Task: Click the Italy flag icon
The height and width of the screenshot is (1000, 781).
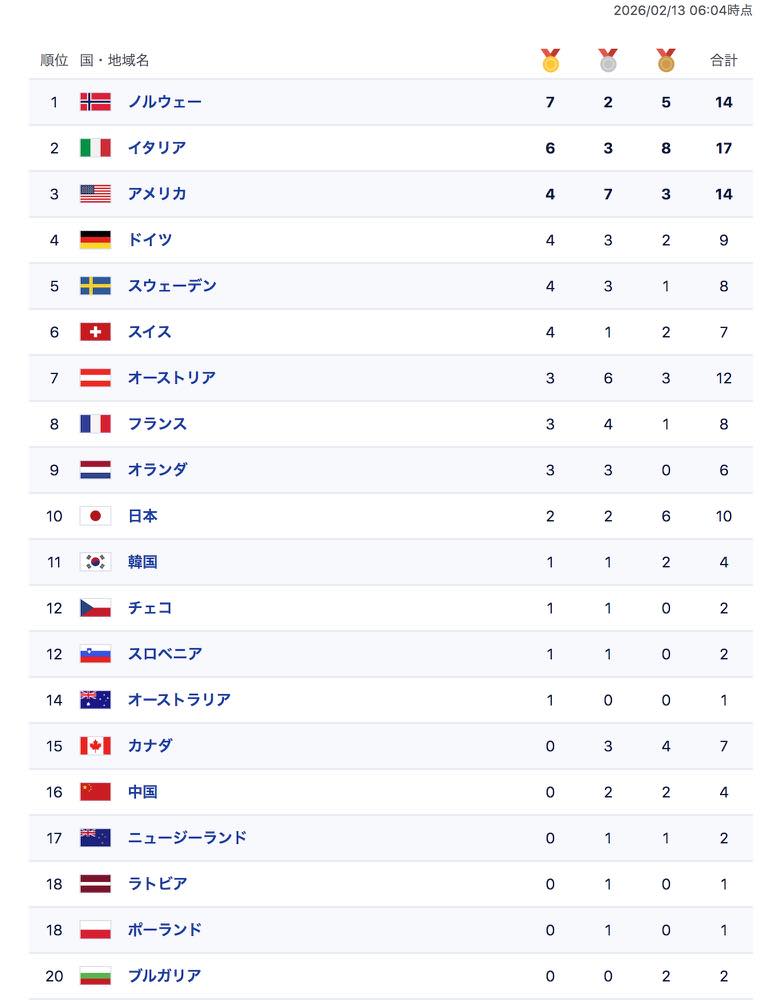Action: pos(95,148)
